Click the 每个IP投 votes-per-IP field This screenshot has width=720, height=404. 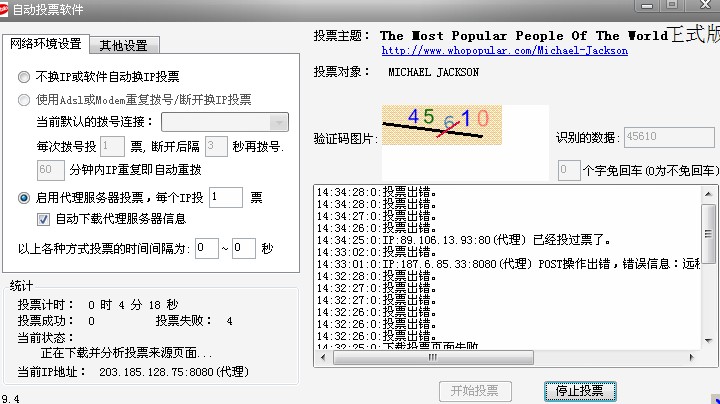point(226,197)
